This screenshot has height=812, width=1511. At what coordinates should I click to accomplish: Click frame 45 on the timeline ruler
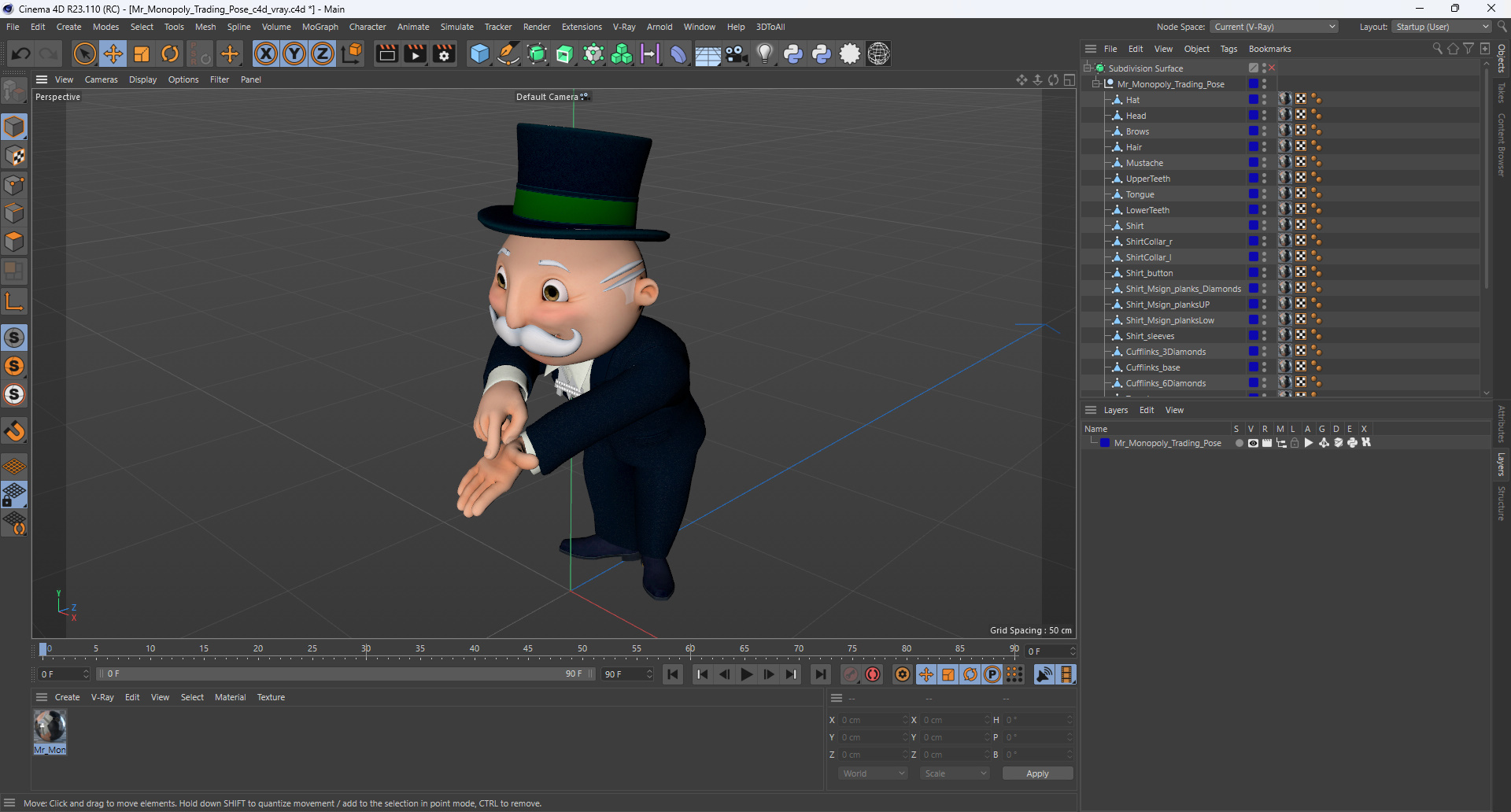click(x=528, y=651)
